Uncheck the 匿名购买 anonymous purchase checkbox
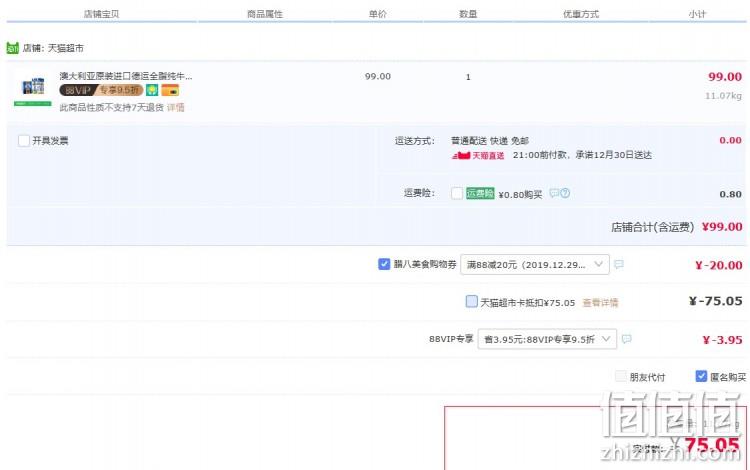The height and width of the screenshot is (470, 750). click(x=701, y=376)
